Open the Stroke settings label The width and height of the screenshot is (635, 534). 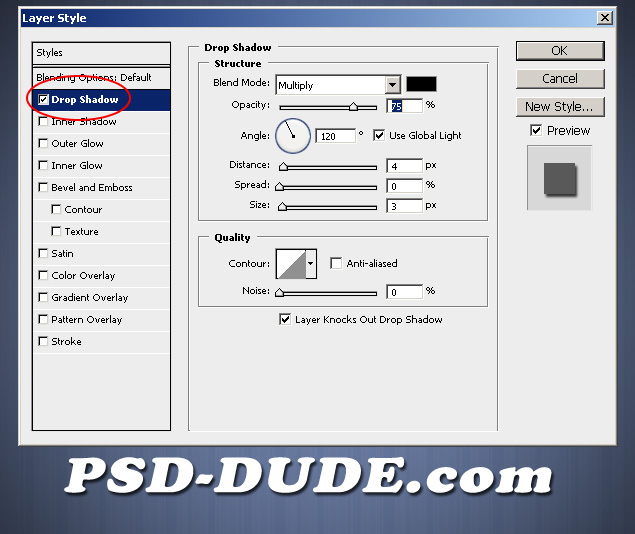pyautogui.click(x=66, y=341)
